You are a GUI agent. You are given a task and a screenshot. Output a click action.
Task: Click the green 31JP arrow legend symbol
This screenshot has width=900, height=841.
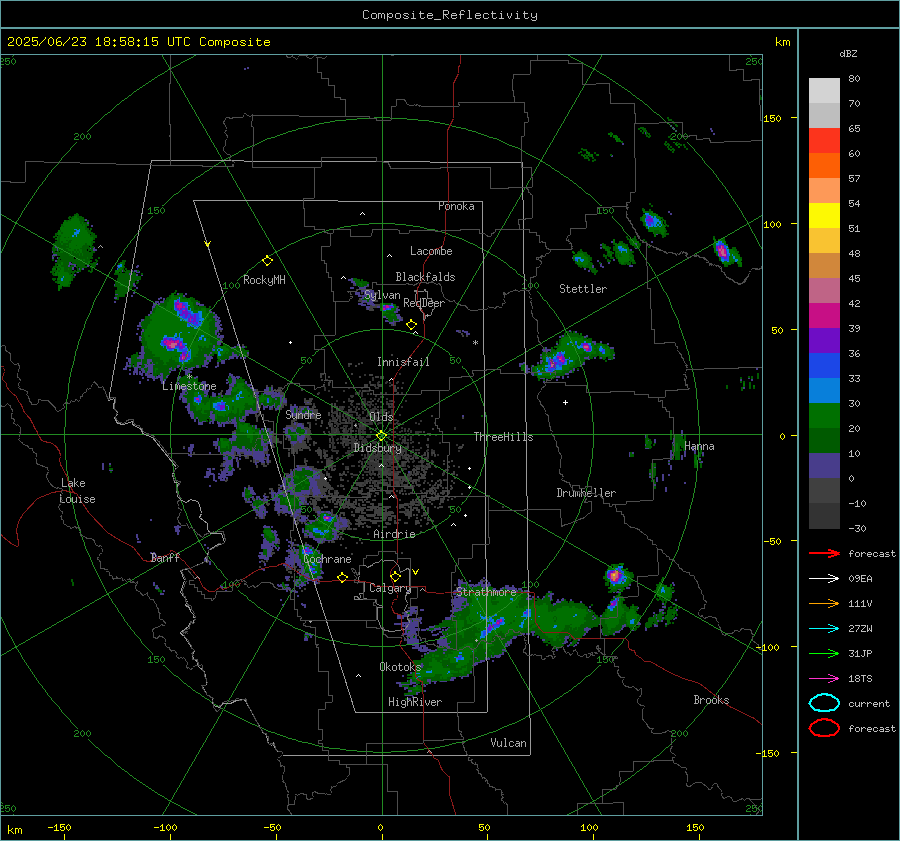click(824, 653)
